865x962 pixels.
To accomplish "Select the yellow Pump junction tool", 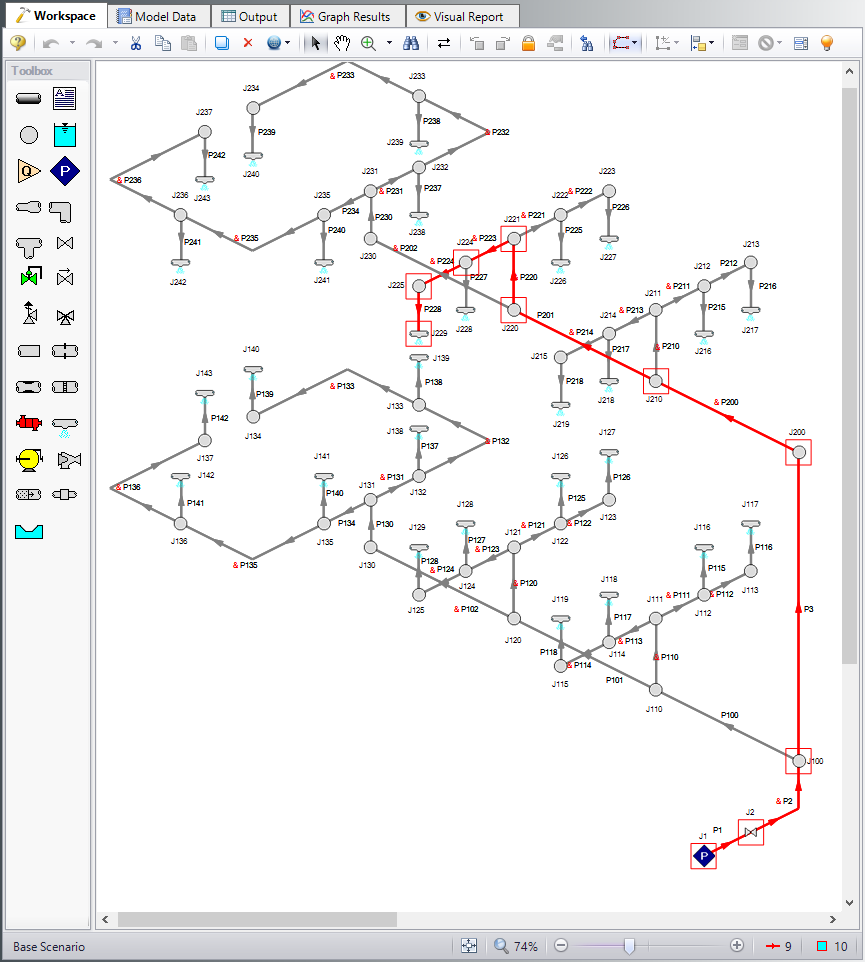I will [29, 459].
